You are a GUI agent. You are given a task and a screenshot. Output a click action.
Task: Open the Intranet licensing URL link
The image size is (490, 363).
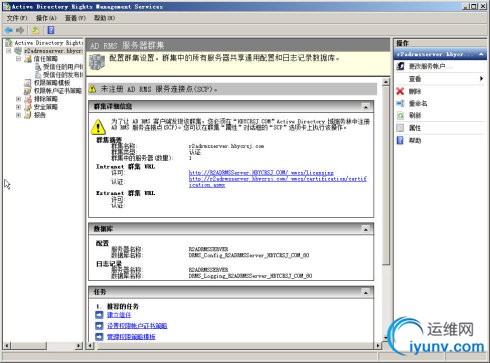[261, 172]
